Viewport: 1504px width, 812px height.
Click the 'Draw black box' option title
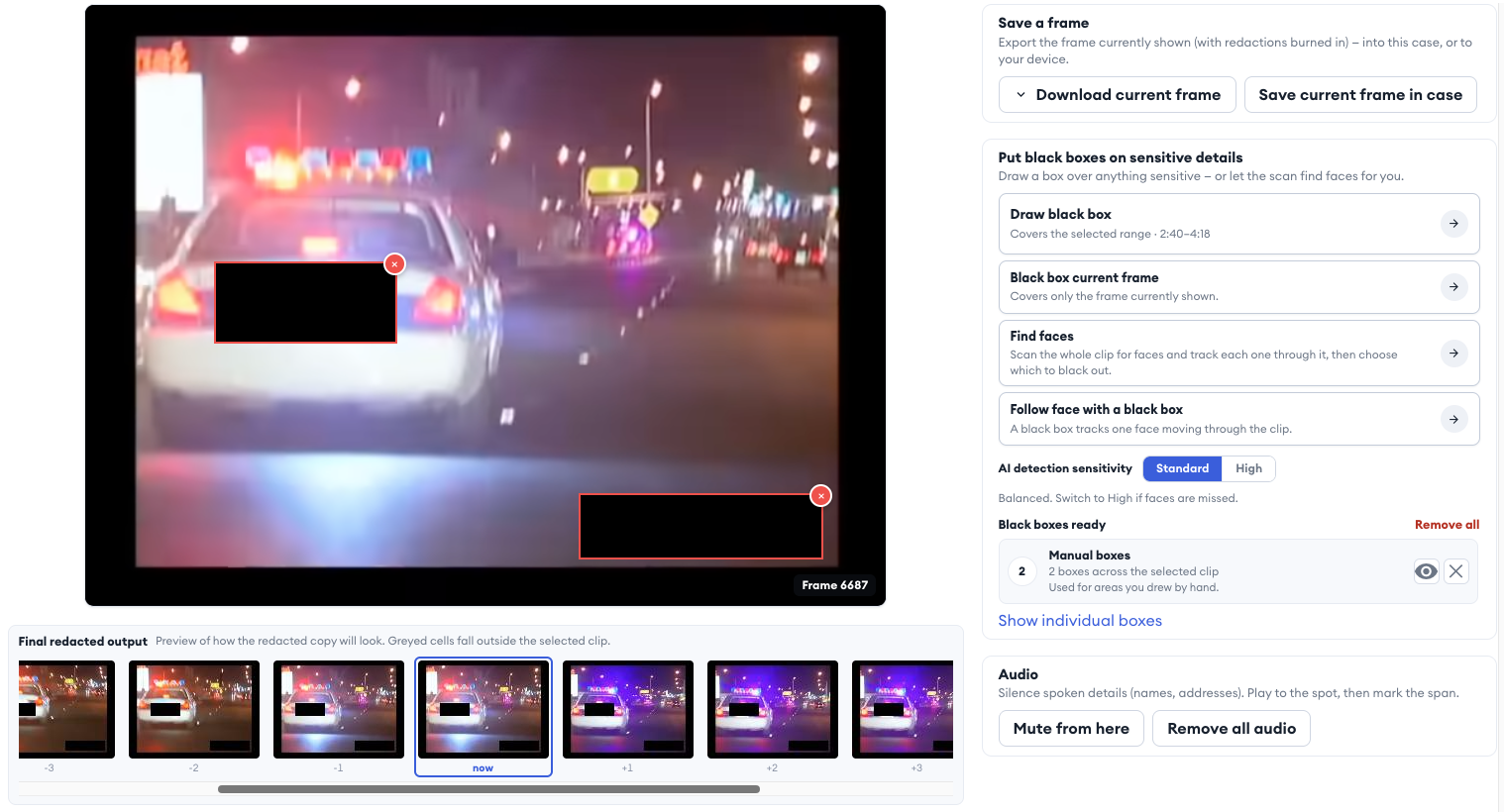point(1060,214)
